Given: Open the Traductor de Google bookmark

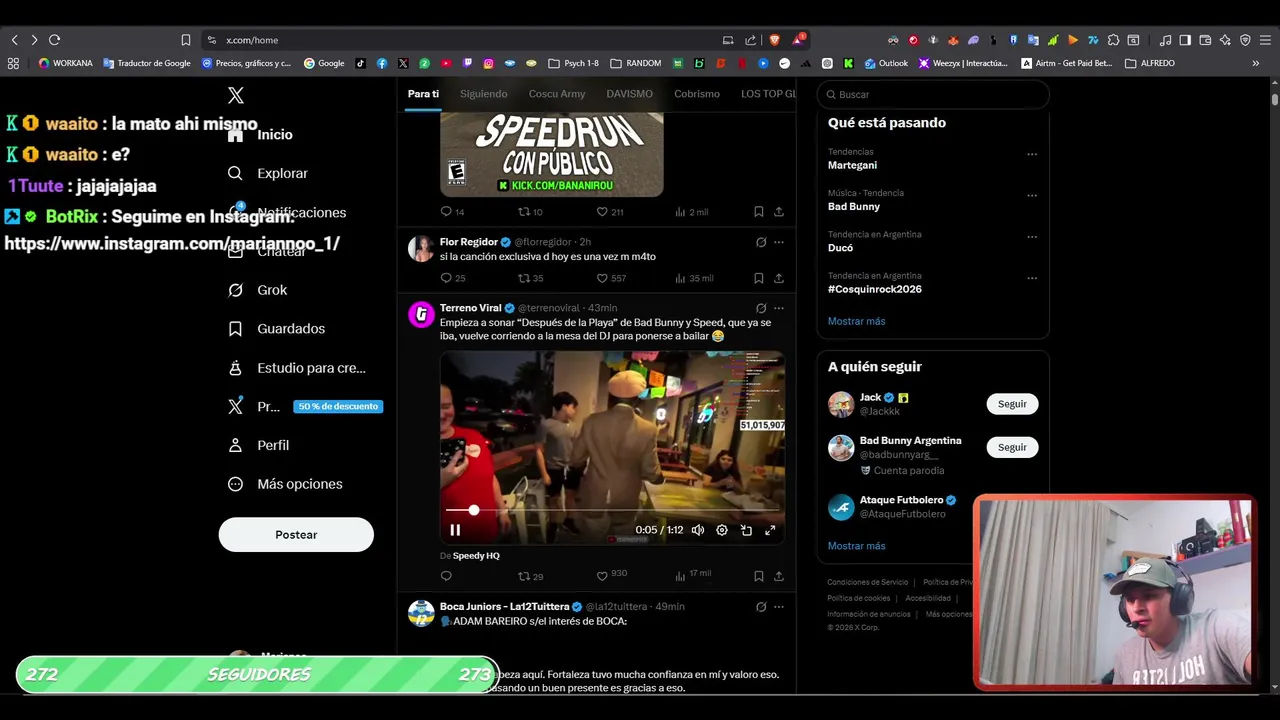Looking at the screenshot, I should [147, 63].
